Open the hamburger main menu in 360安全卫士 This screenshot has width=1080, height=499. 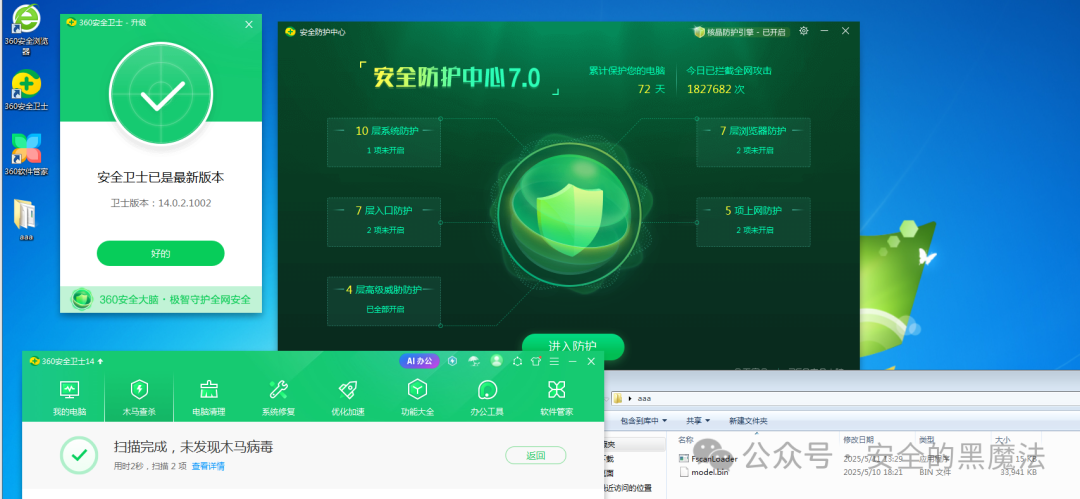coord(554,361)
